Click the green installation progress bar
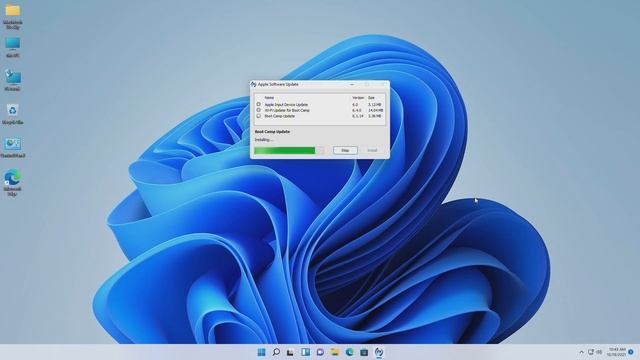The width and height of the screenshot is (640, 360). (289, 151)
